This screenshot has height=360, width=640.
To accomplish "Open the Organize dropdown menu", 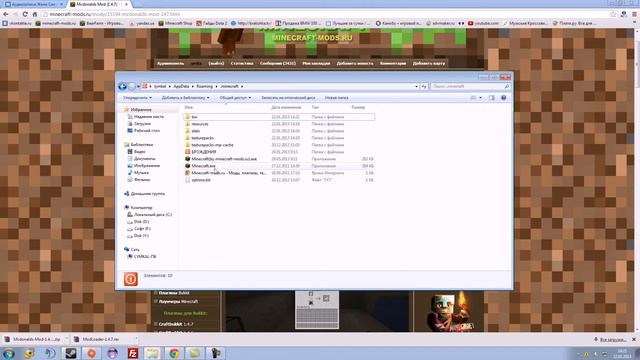I will (x=137, y=98).
